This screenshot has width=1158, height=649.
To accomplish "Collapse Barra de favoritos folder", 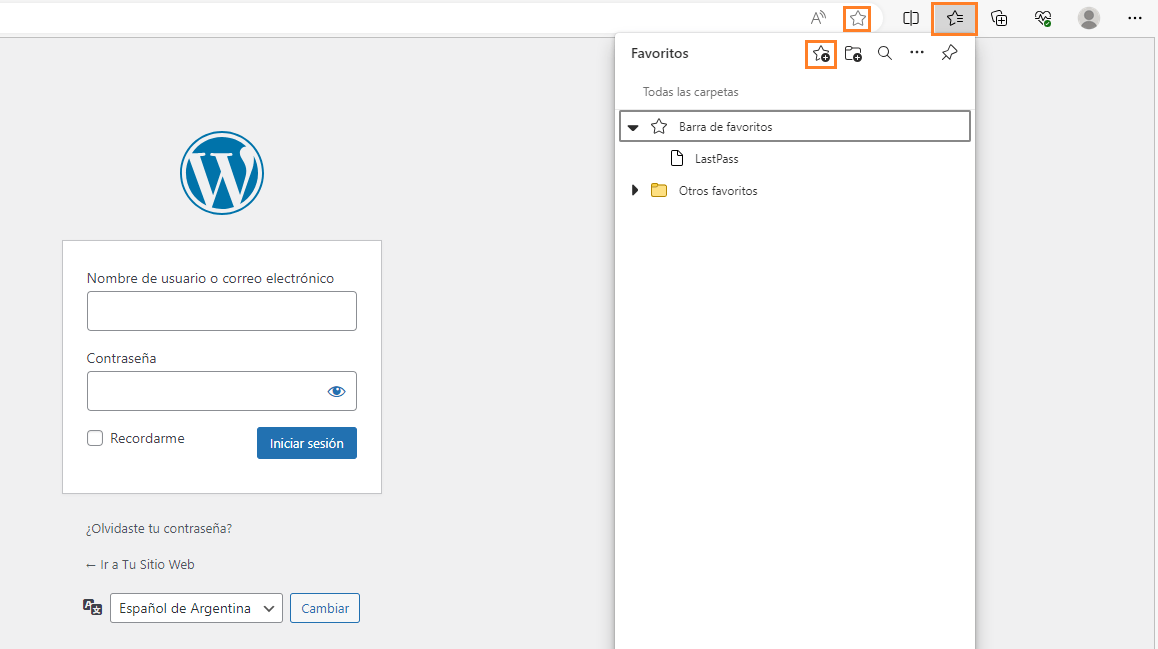I will [x=633, y=127].
